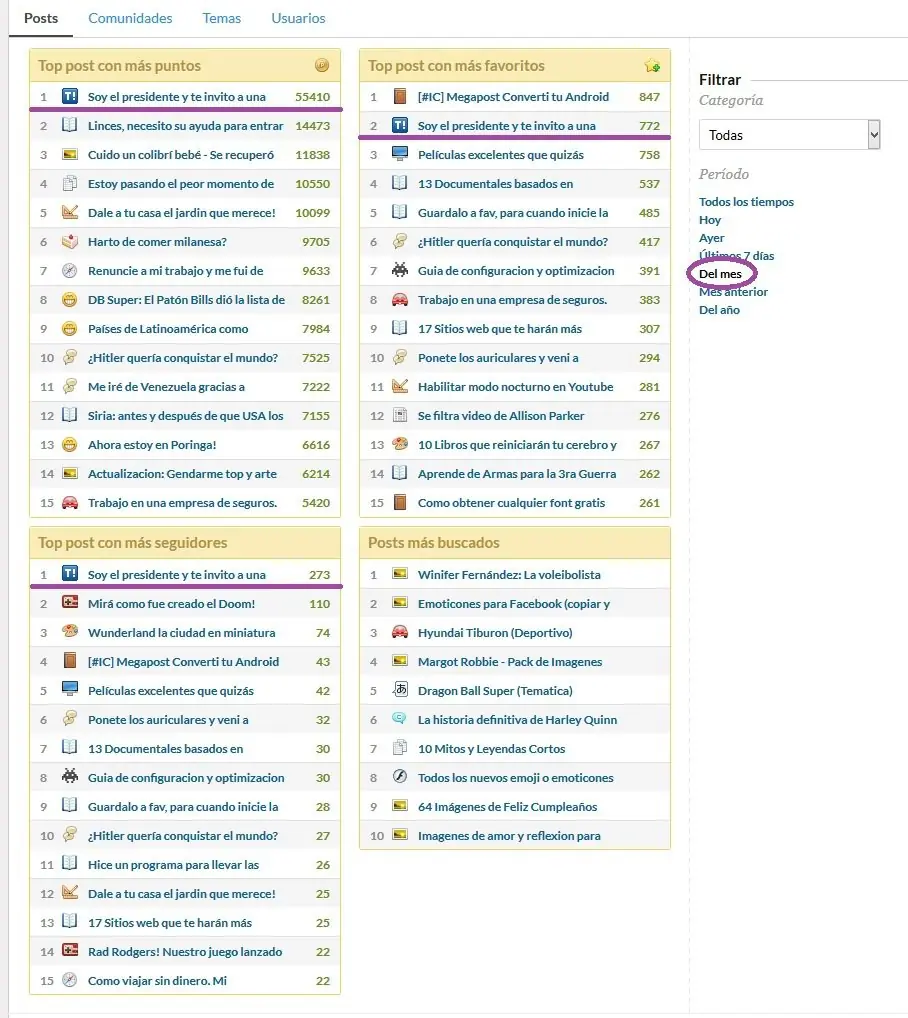Click the image icon beside 'Cuido un colibrí bebé'
This screenshot has height=1018, width=908.
69,155
